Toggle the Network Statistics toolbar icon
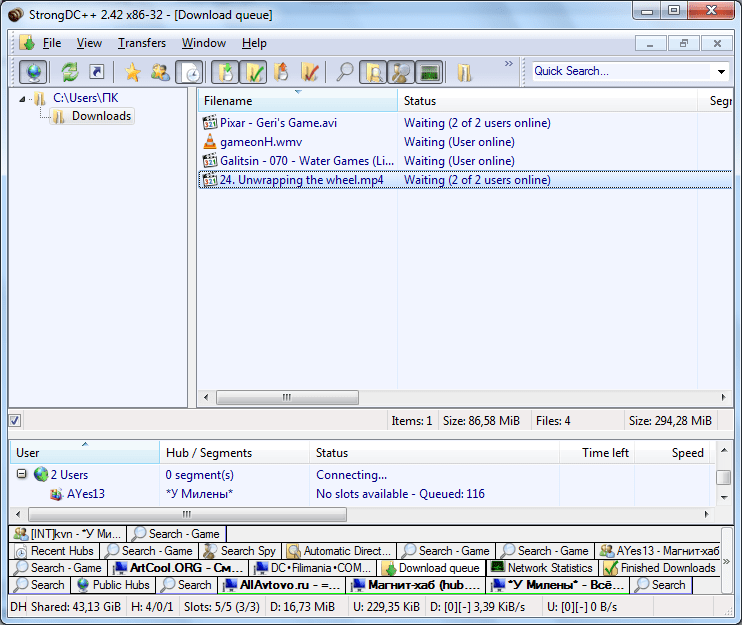Screen dimensions: 742x625 click(x=429, y=72)
